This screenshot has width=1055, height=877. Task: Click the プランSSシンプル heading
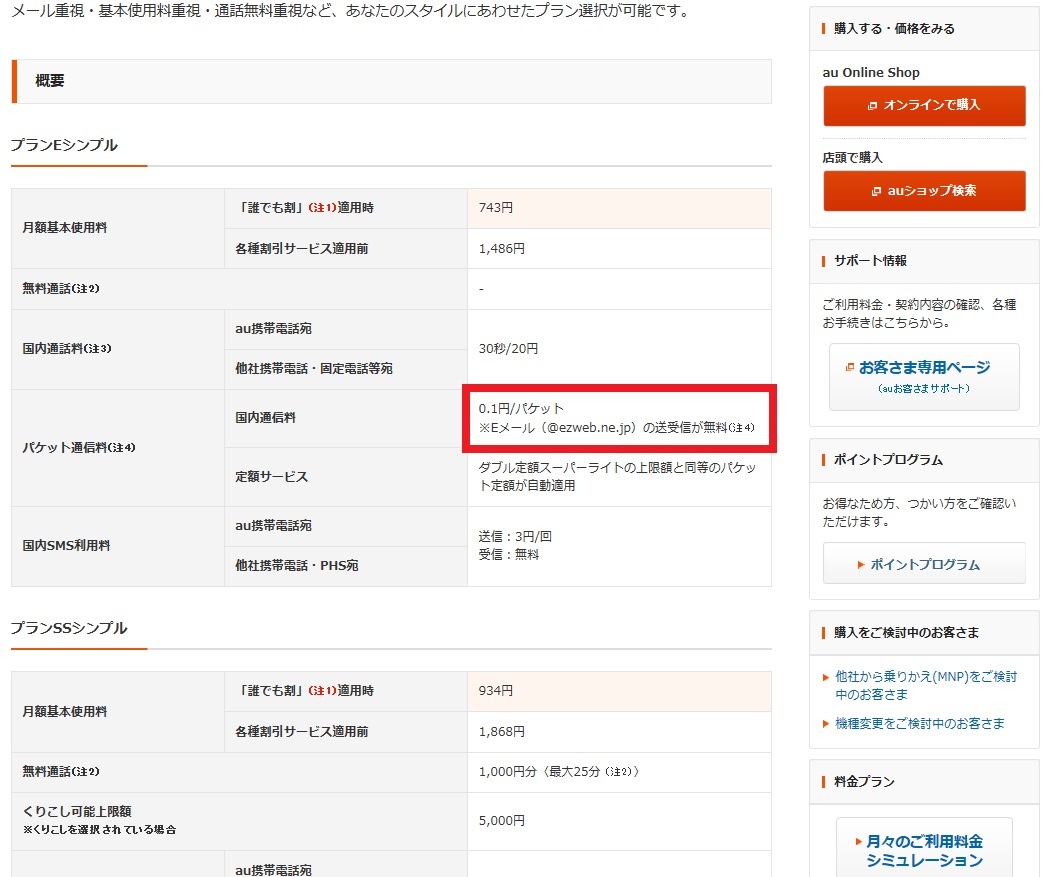(69, 628)
